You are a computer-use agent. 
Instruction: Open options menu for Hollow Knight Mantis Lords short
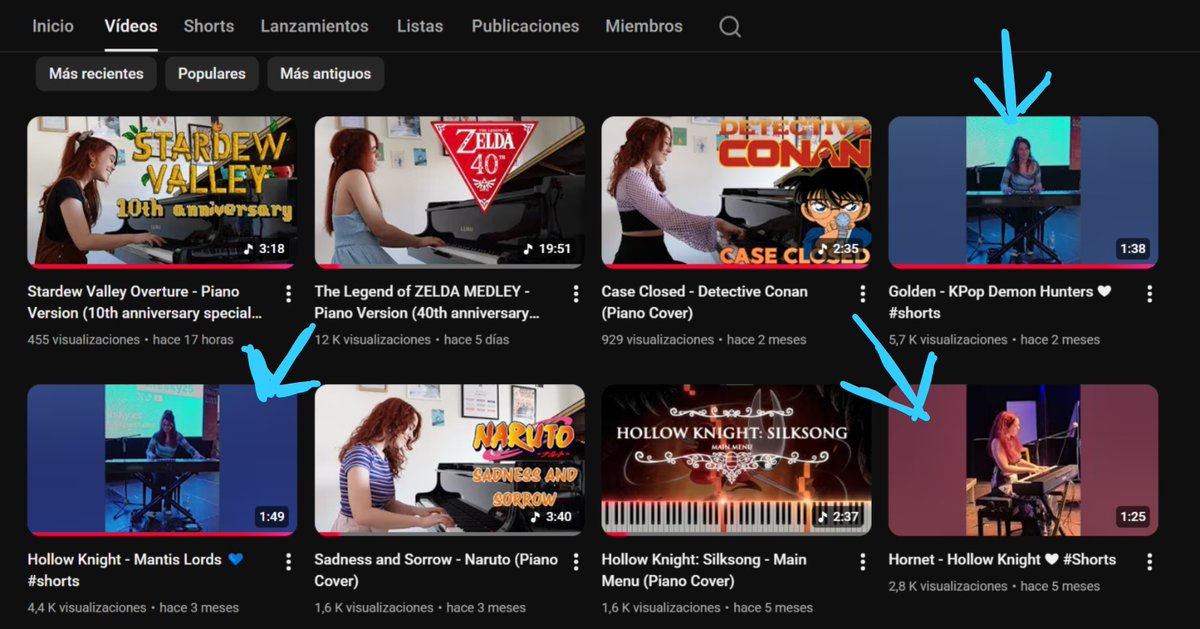click(289, 561)
